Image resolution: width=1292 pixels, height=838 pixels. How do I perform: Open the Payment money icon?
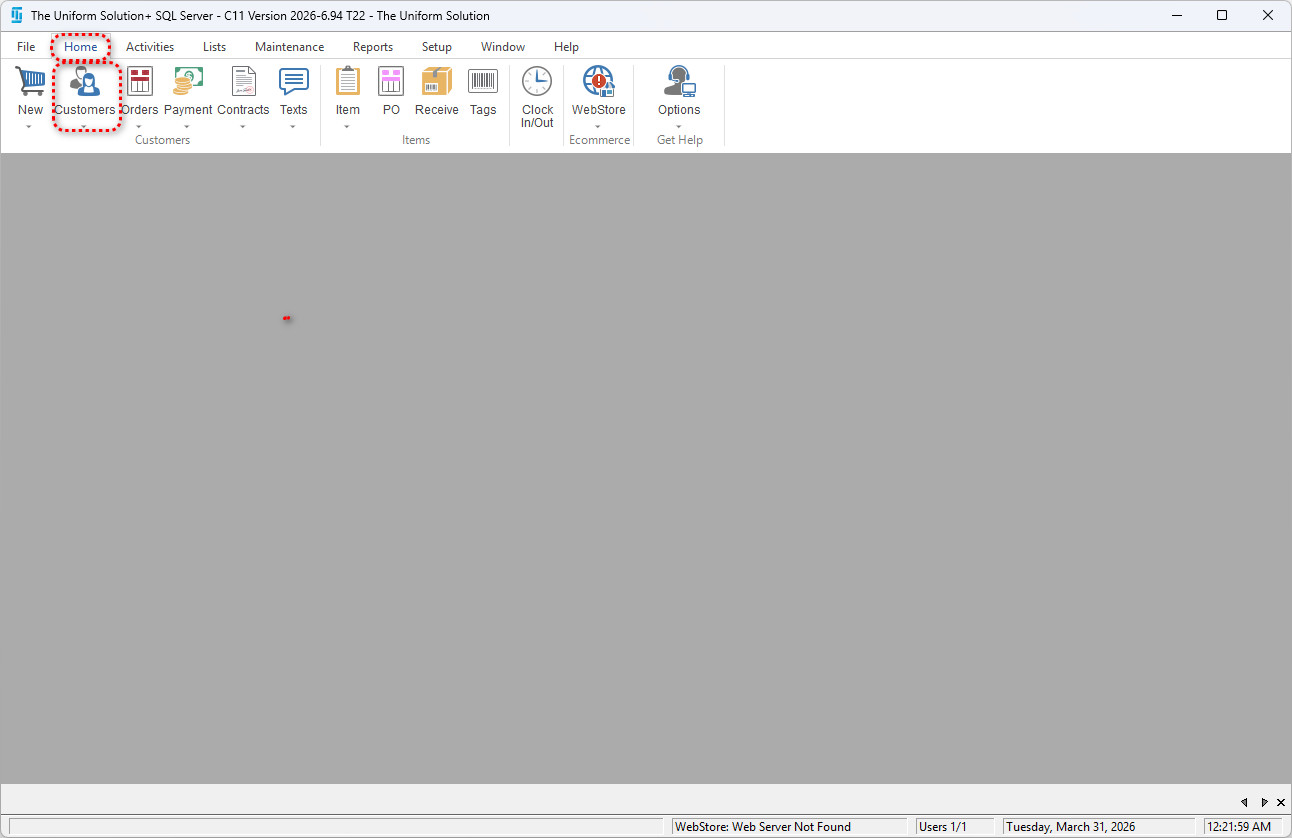pos(188,82)
